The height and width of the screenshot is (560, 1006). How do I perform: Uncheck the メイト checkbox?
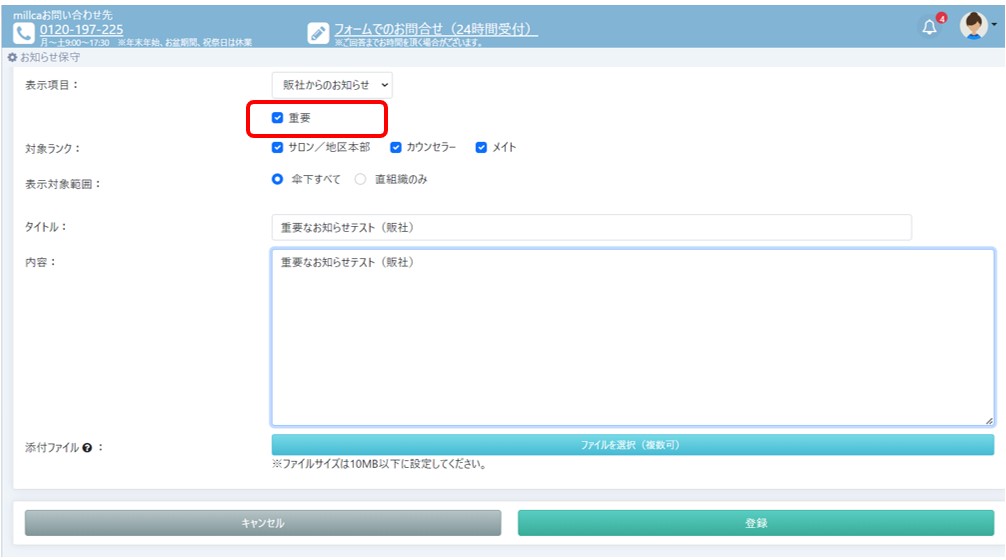[x=481, y=148]
